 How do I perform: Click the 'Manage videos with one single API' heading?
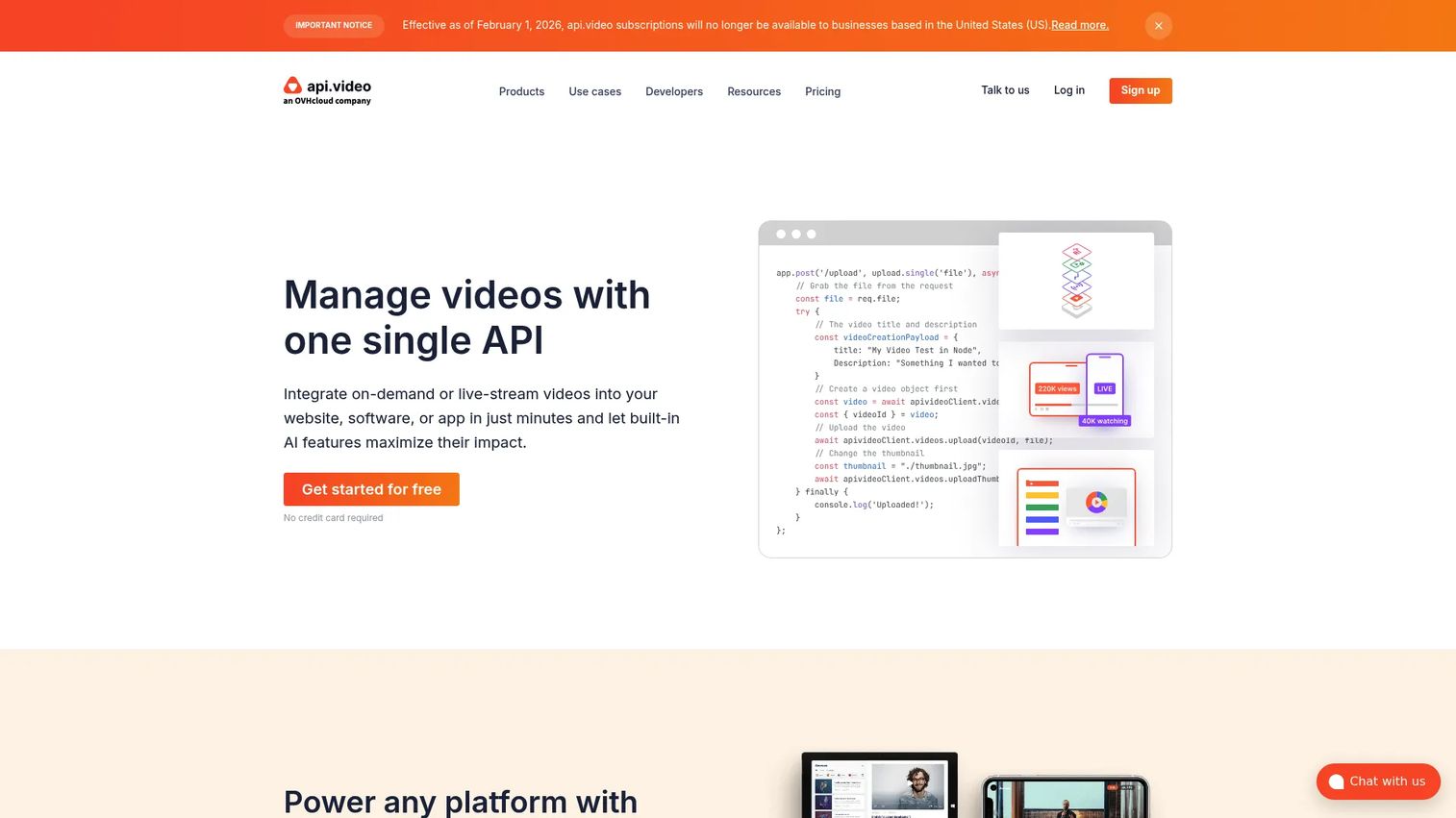pyautogui.click(x=466, y=317)
